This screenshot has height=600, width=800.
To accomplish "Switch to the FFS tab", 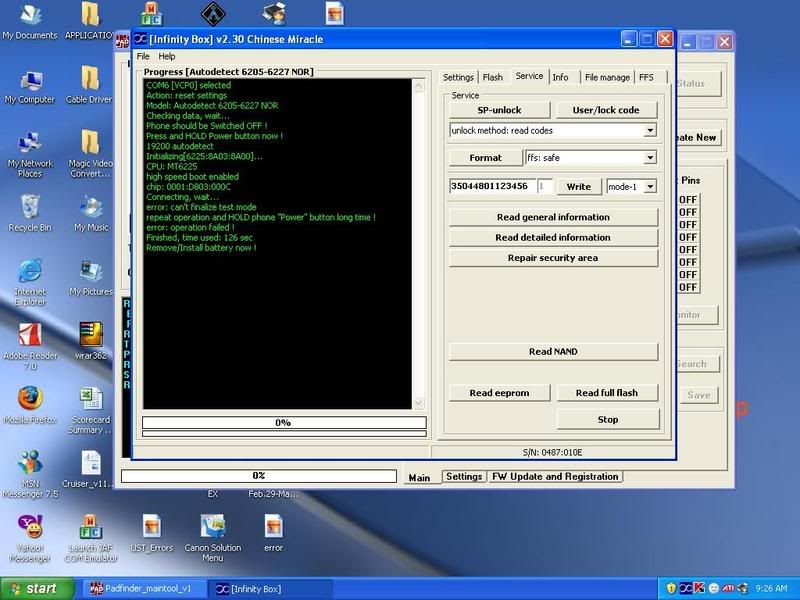I will (646, 77).
